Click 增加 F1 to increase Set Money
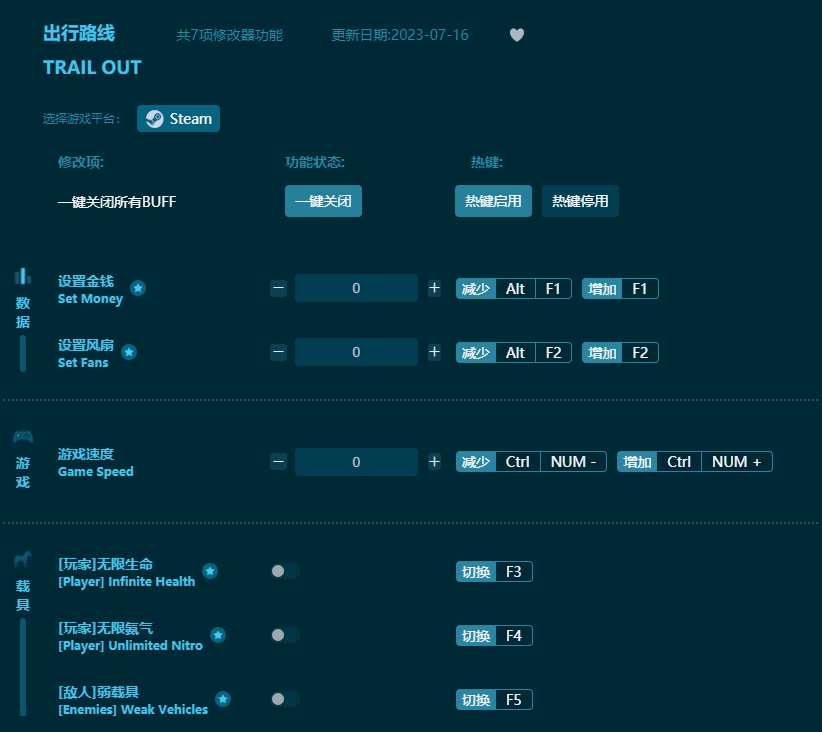 pos(619,288)
